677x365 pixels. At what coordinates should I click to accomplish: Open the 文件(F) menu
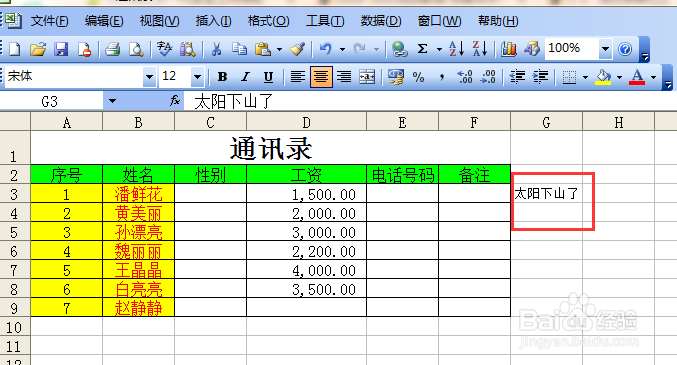pos(49,21)
